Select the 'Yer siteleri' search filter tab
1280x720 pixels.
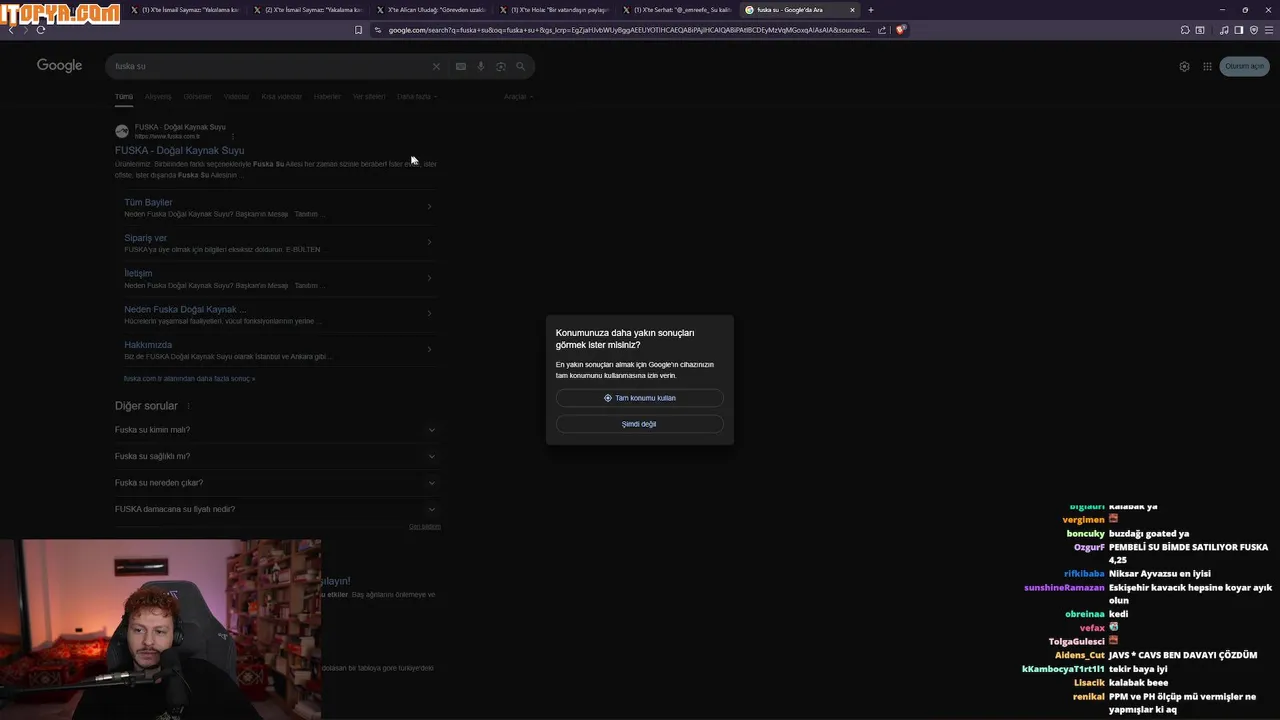coord(369,97)
